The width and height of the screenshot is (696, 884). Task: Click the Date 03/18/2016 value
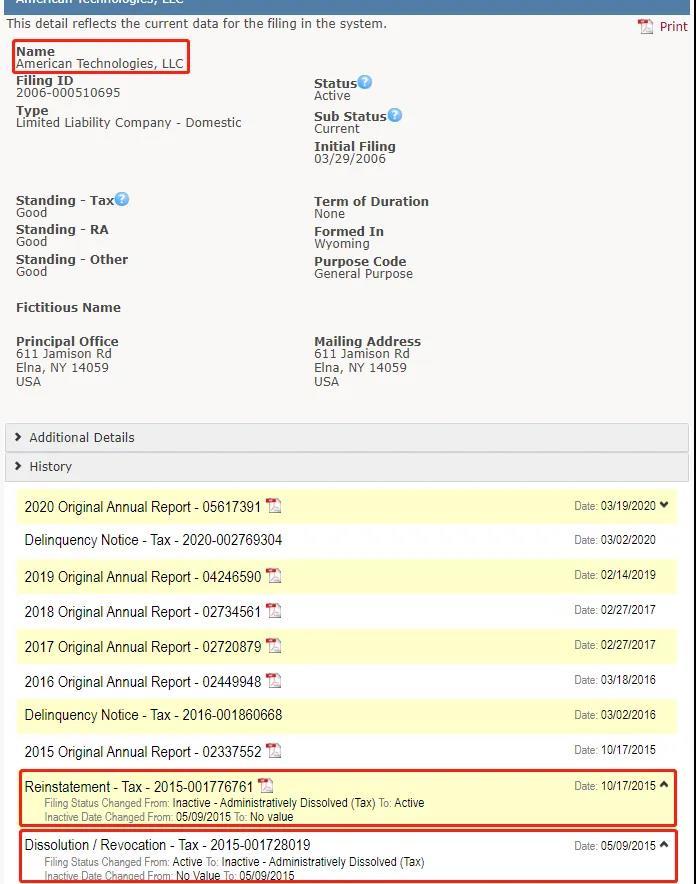click(x=628, y=679)
